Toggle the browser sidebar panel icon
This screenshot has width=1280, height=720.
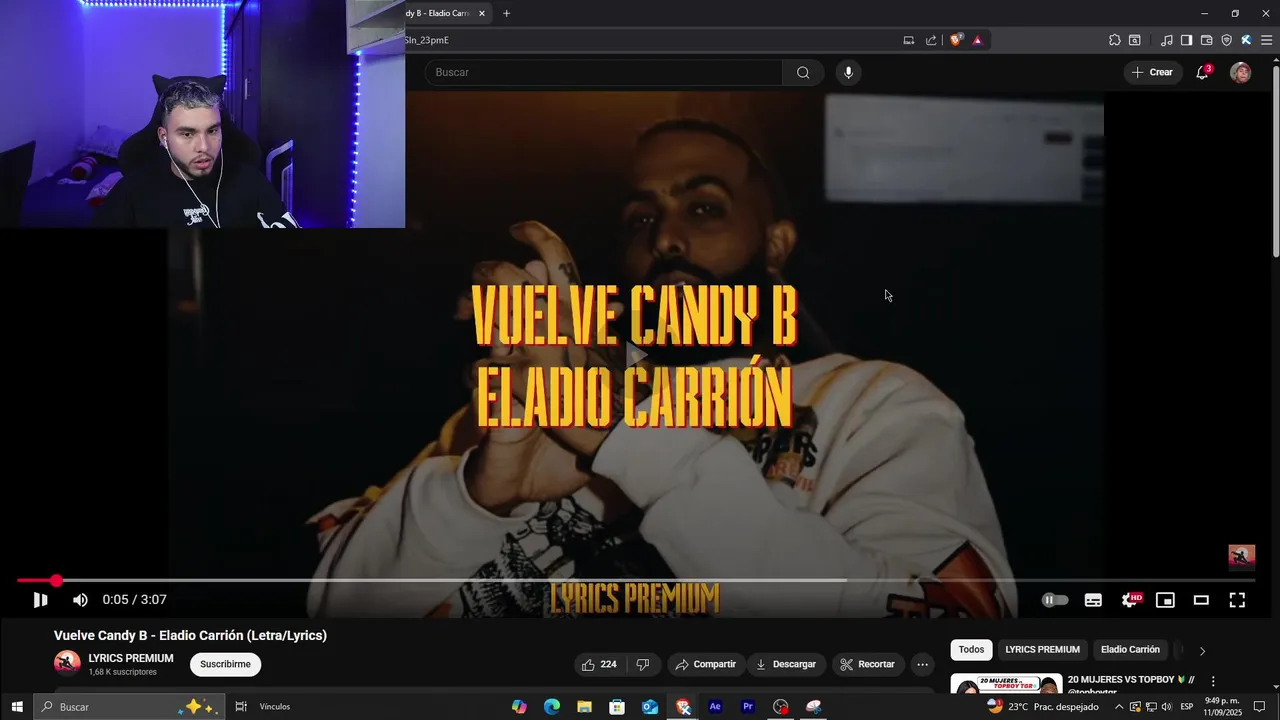(1186, 40)
